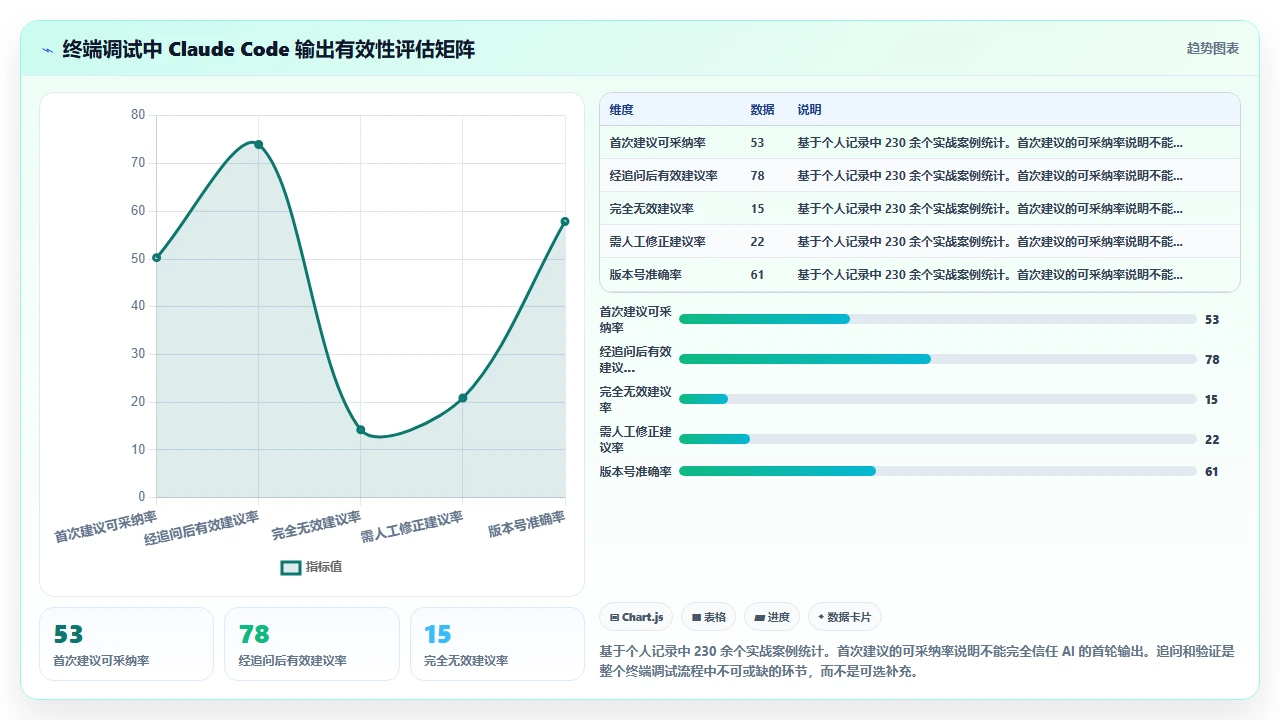Click the progress value 61 at bar end
Screen dimensions: 1280x720
tap(1212, 472)
